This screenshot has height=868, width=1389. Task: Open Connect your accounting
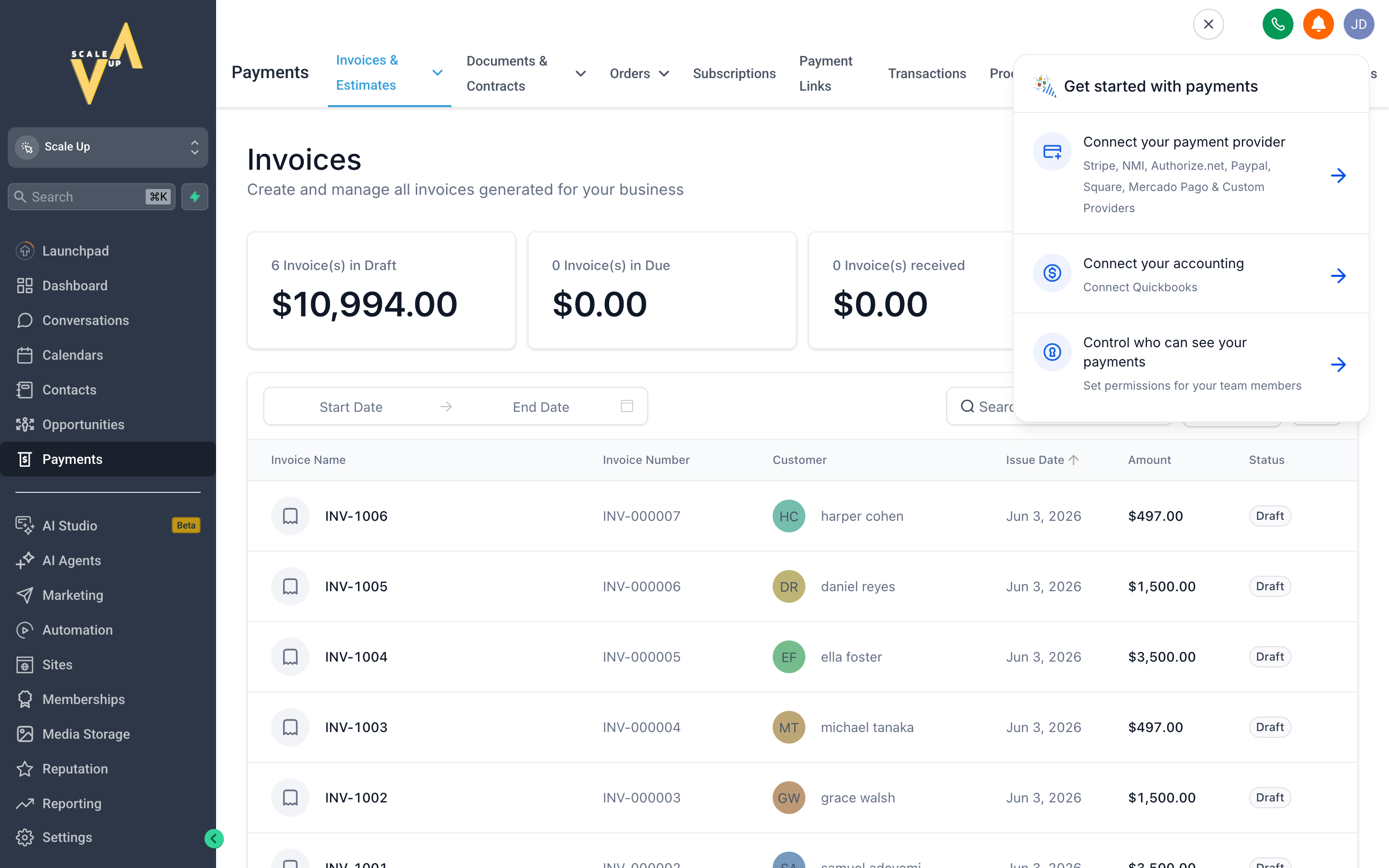[x=1191, y=274]
